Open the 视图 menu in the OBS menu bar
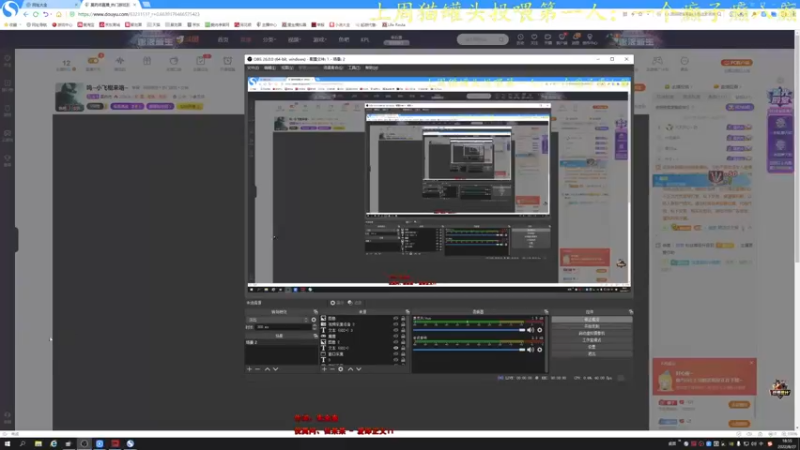The image size is (800, 450). (x=287, y=67)
